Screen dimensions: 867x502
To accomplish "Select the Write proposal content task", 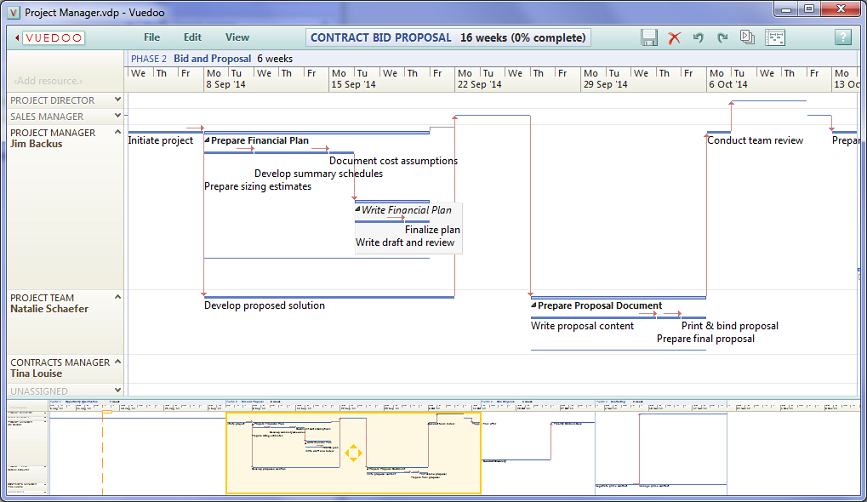I will click(582, 326).
